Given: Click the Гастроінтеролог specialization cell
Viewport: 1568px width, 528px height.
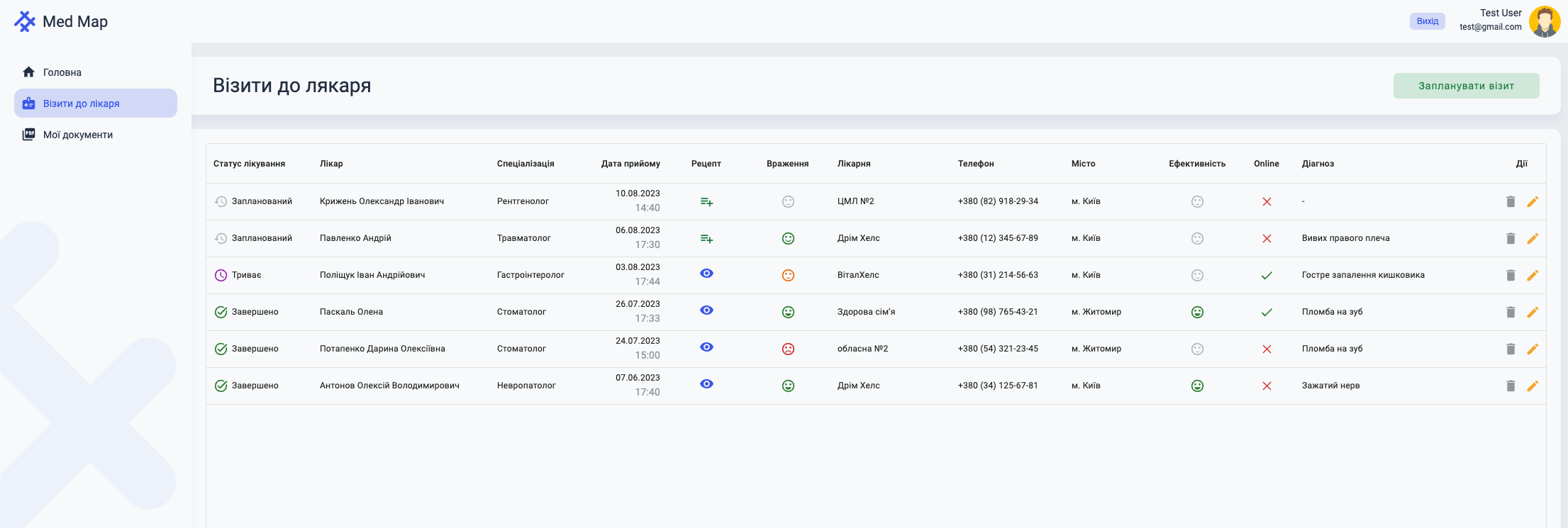Looking at the screenshot, I should click(530, 275).
